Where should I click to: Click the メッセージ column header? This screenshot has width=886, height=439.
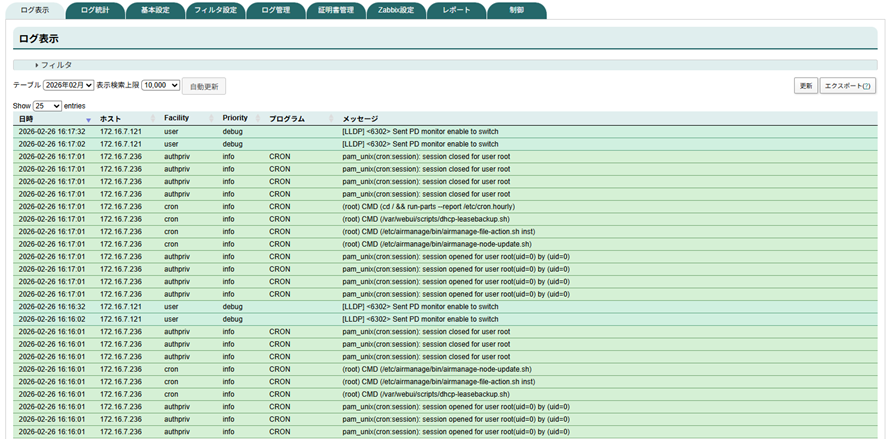[x=360, y=119]
